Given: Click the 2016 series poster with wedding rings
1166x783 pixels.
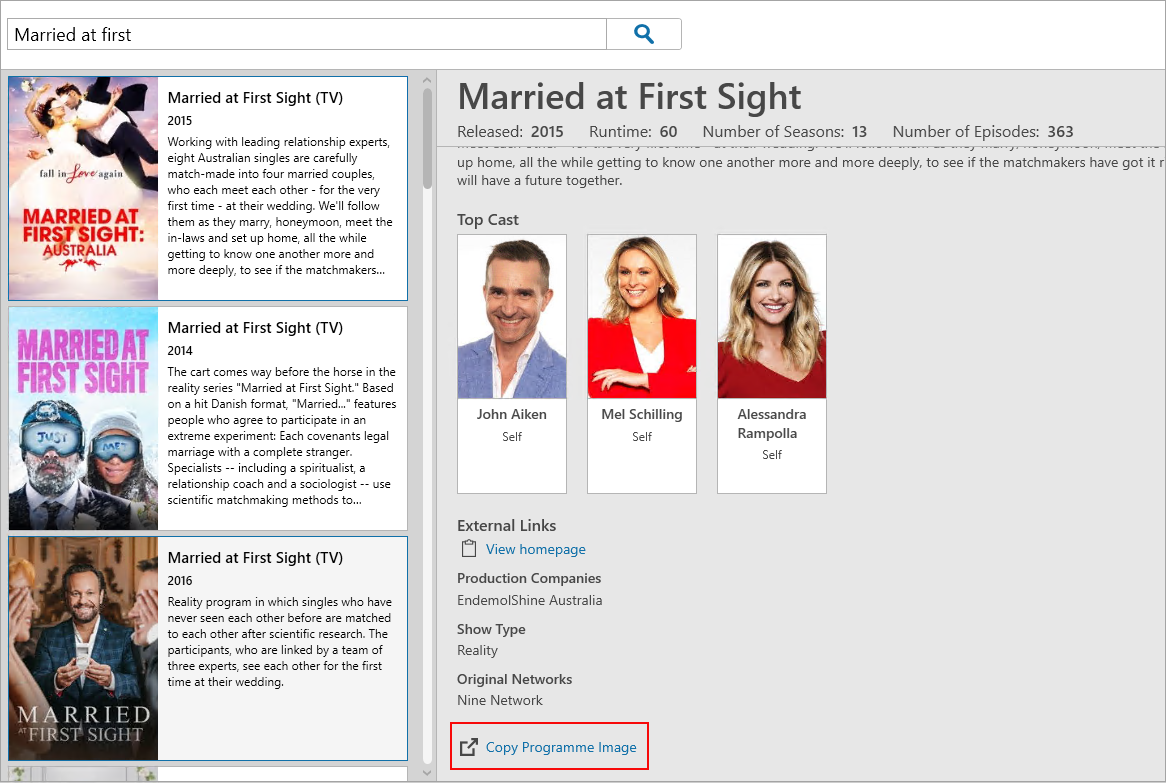Looking at the screenshot, I should (x=83, y=647).
